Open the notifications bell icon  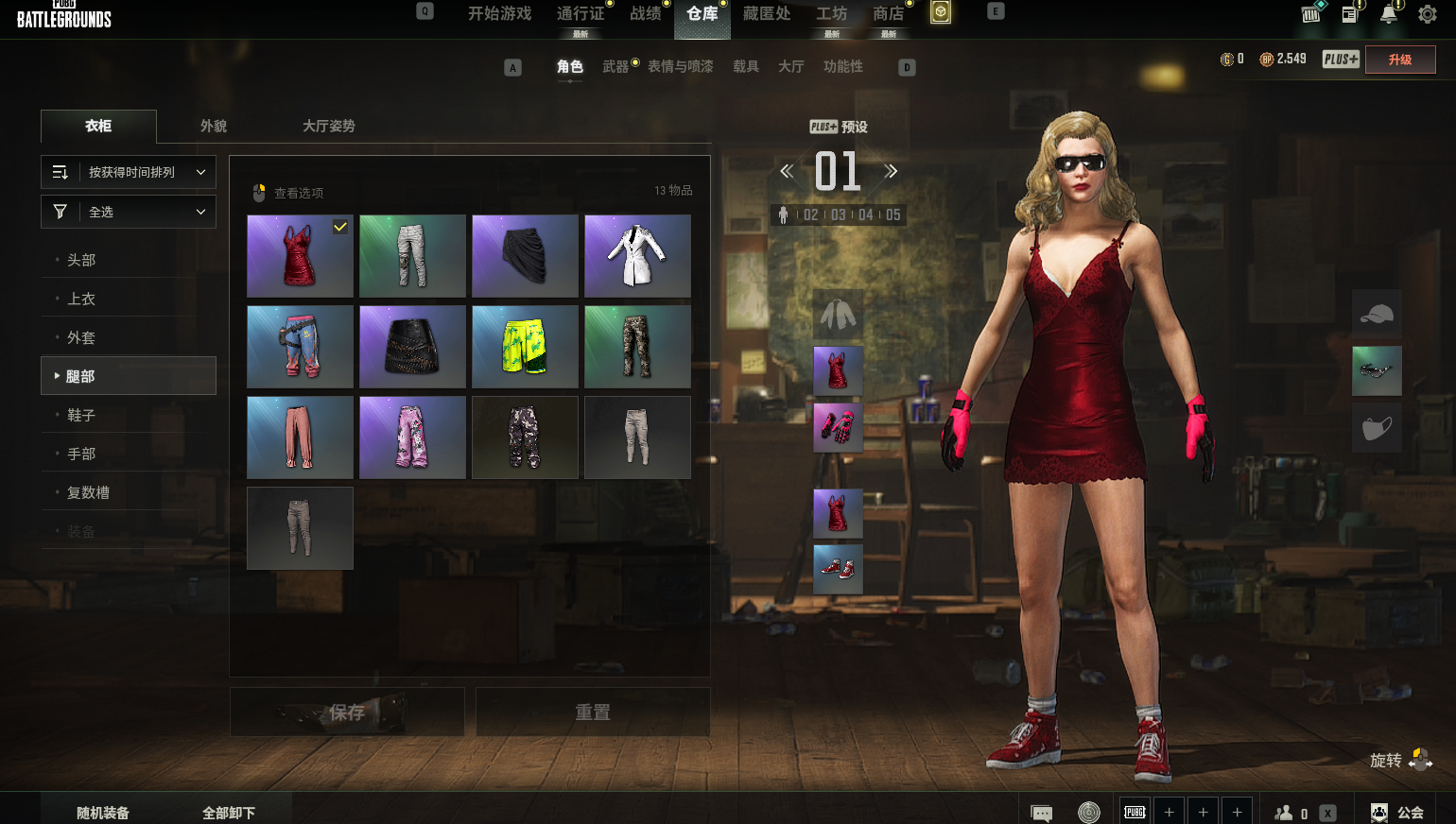1388,14
